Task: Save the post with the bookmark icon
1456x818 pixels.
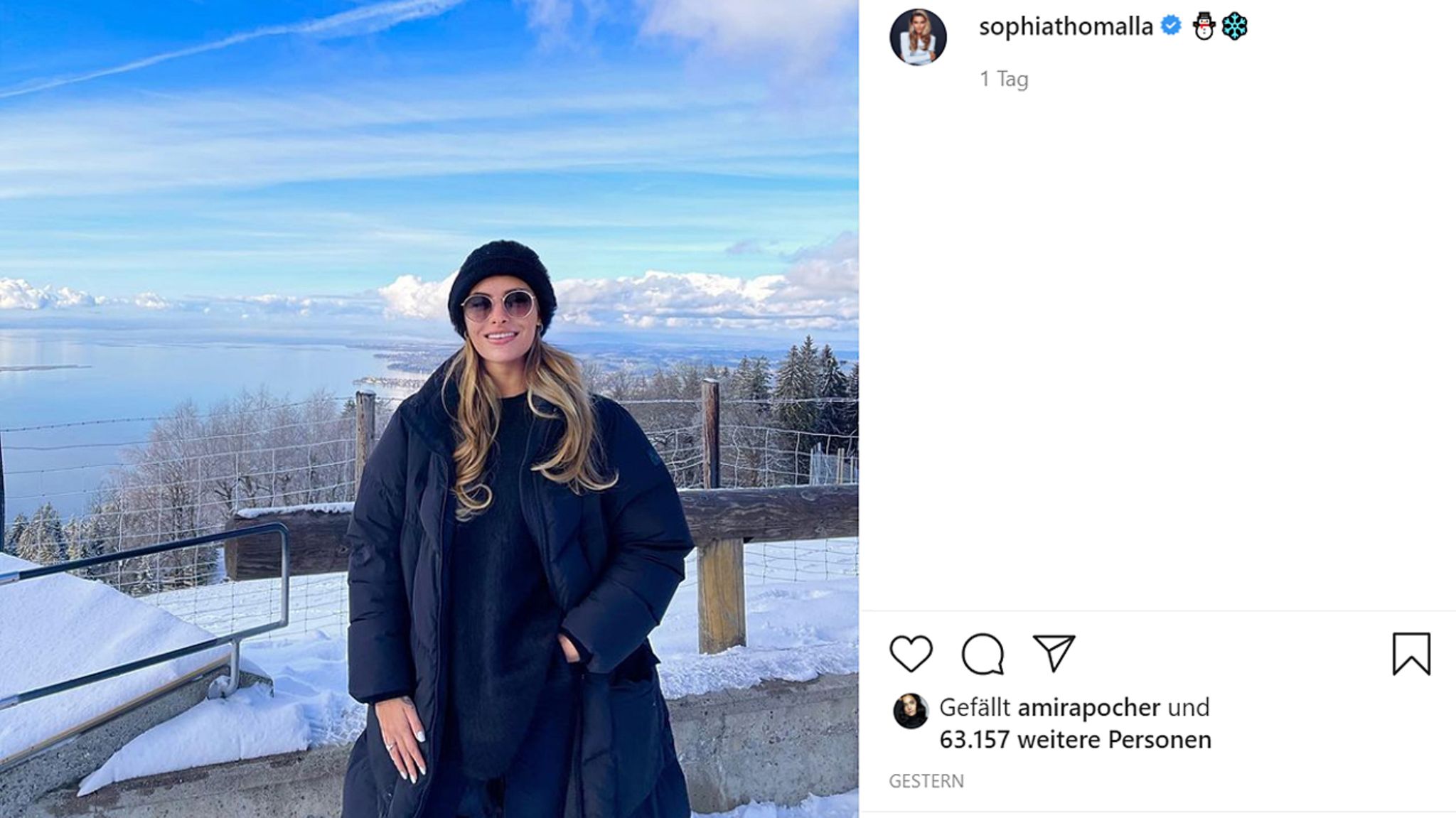Action: [x=1411, y=654]
